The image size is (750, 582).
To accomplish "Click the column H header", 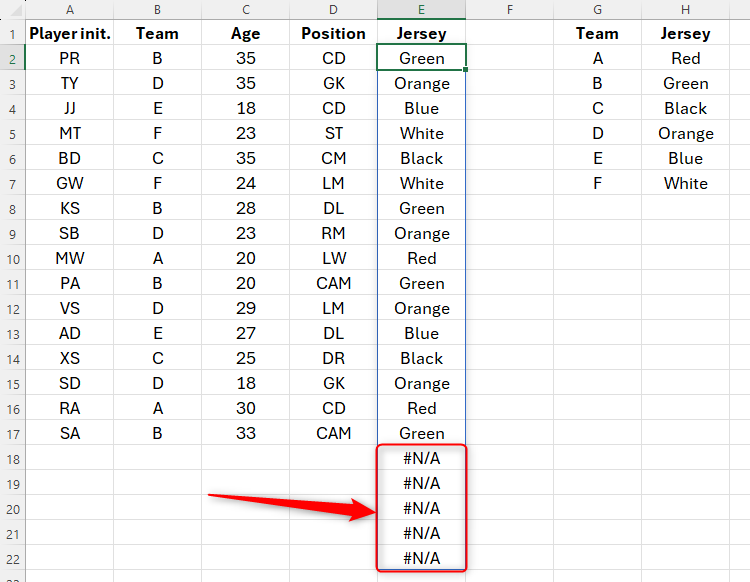I will point(685,9).
